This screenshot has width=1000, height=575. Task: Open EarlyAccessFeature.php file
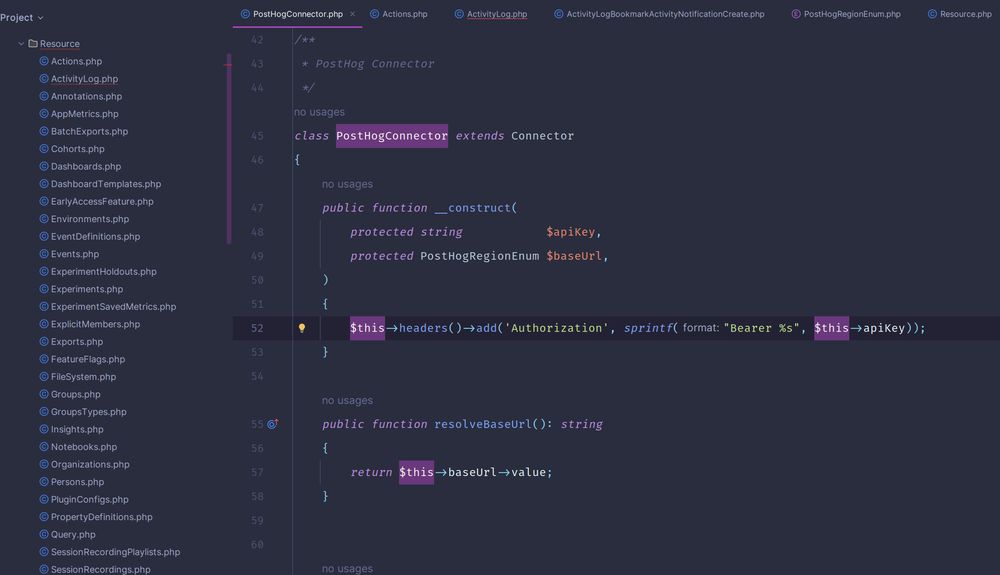(x=102, y=201)
